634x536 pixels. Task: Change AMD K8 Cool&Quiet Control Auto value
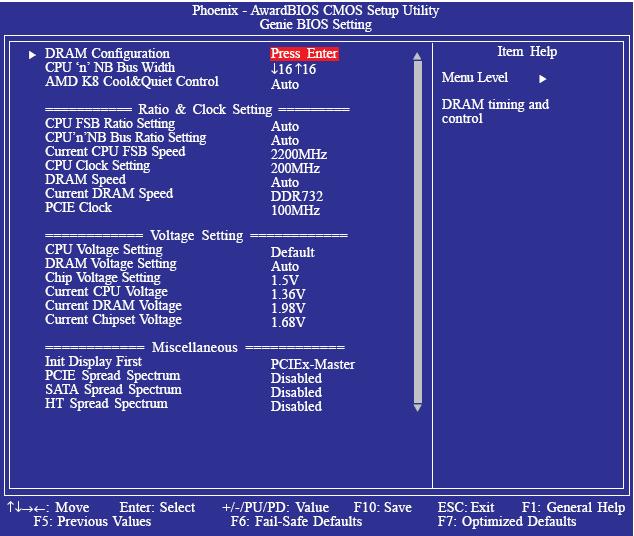[285, 84]
